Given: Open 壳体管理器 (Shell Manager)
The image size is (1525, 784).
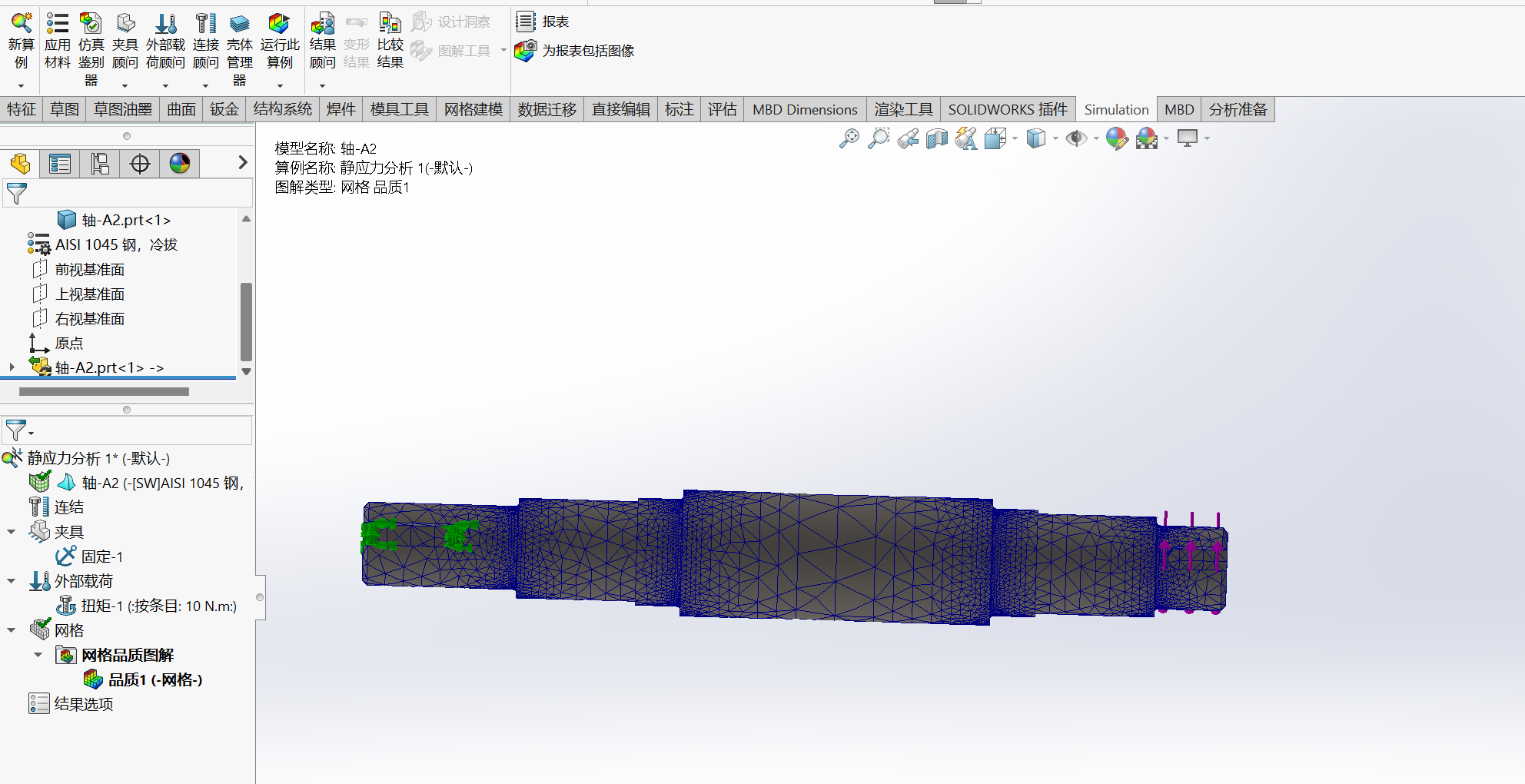Looking at the screenshot, I should click(x=239, y=23).
